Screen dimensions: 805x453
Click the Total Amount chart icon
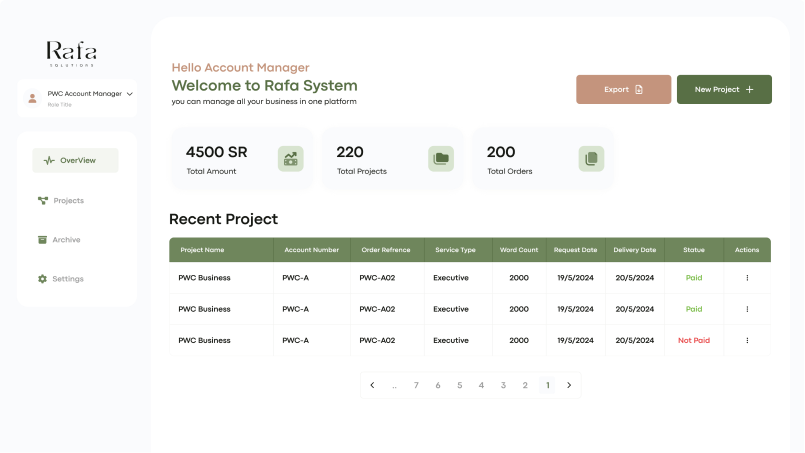tap(291, 158)
